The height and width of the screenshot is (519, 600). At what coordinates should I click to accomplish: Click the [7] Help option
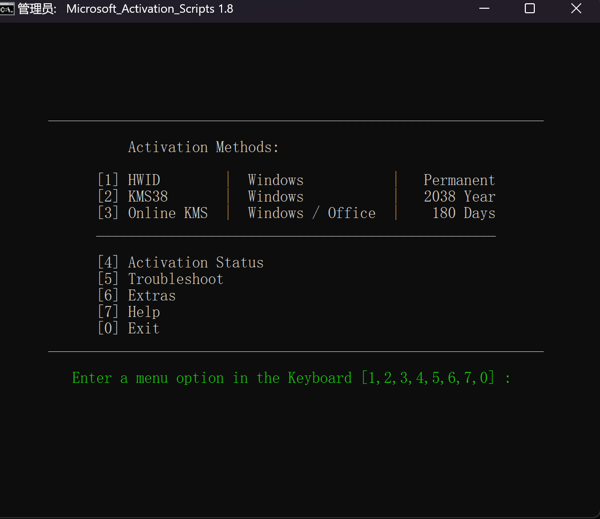point(128,312)
